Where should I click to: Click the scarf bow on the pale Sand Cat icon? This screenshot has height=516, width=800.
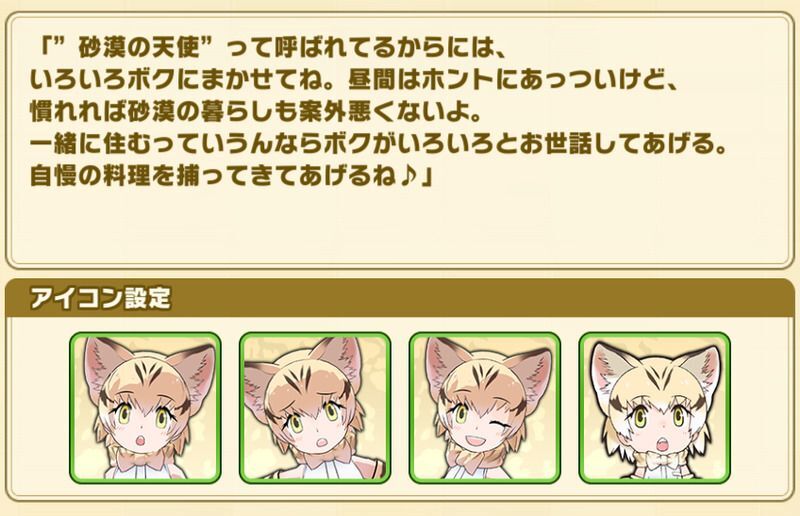(658, 462)
